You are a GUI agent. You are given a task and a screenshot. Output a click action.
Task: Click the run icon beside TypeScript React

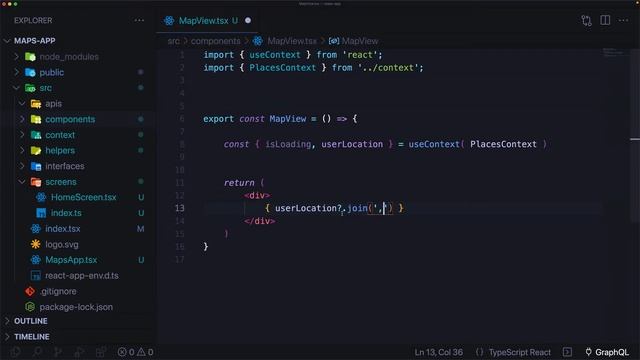567,352
